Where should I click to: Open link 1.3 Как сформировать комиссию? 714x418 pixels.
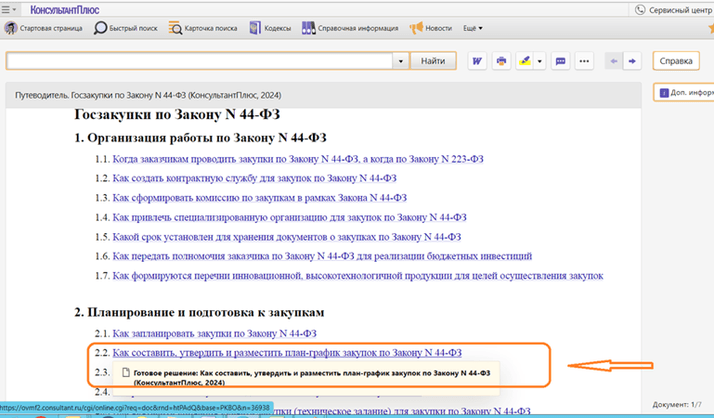coord(260,198)
